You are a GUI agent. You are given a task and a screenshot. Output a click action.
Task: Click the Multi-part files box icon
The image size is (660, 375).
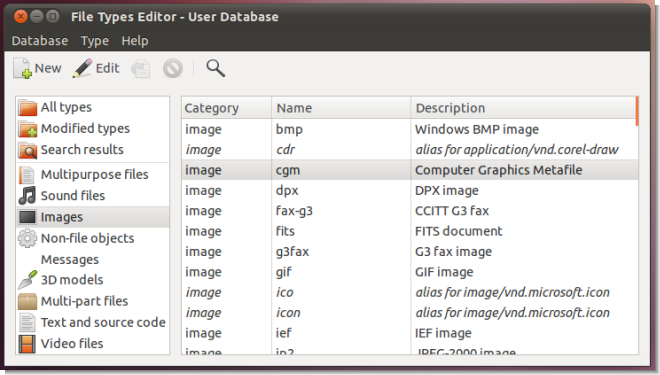point(27,301)
